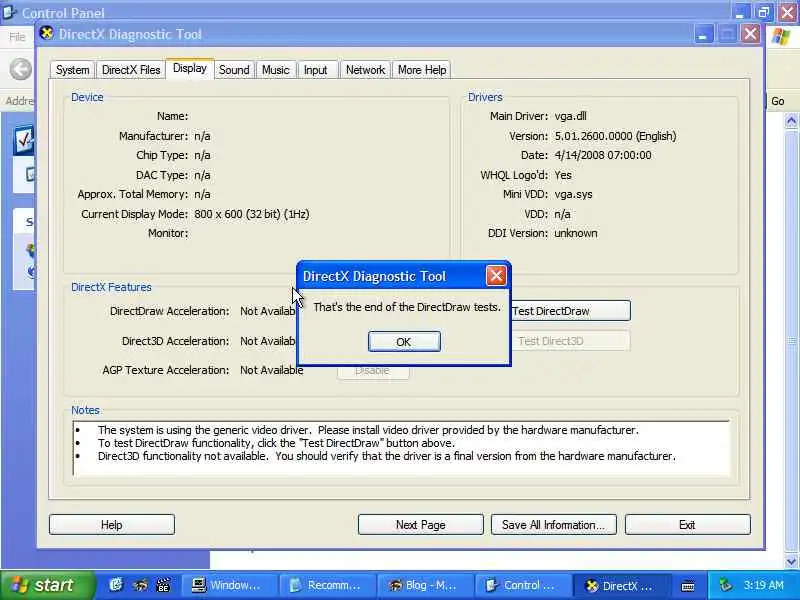Click the Test Direct3D button
This screenshot has height=600, width=800.
coord(570,341)
